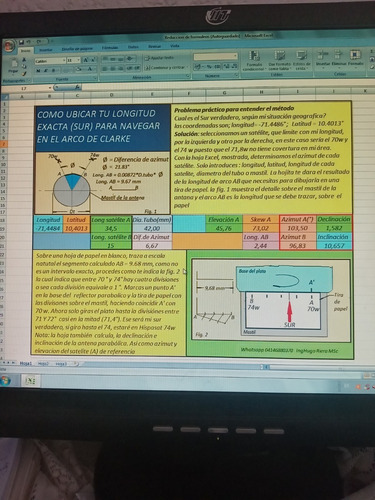Open the Alineación group dialog launcher
This screenshot has width=375, height=500.
click(188, 76)
